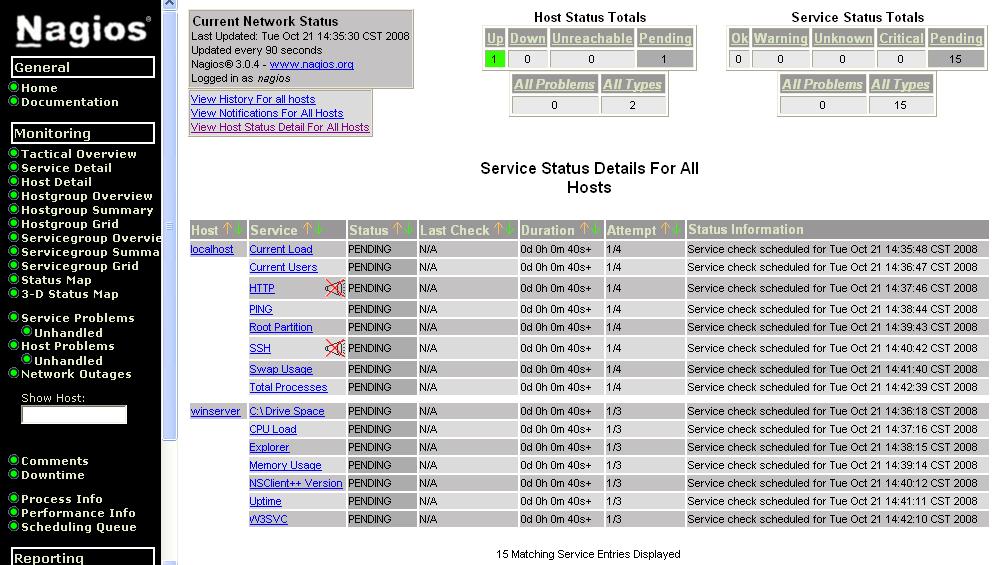Open Tactical Overview in sidebar

[79, 154]
